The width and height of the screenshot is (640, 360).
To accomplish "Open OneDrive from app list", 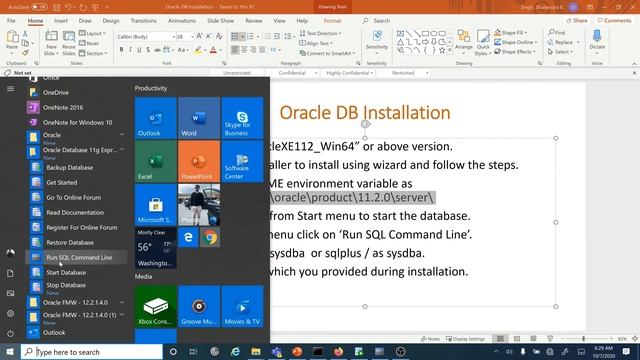I will (77, 93).
